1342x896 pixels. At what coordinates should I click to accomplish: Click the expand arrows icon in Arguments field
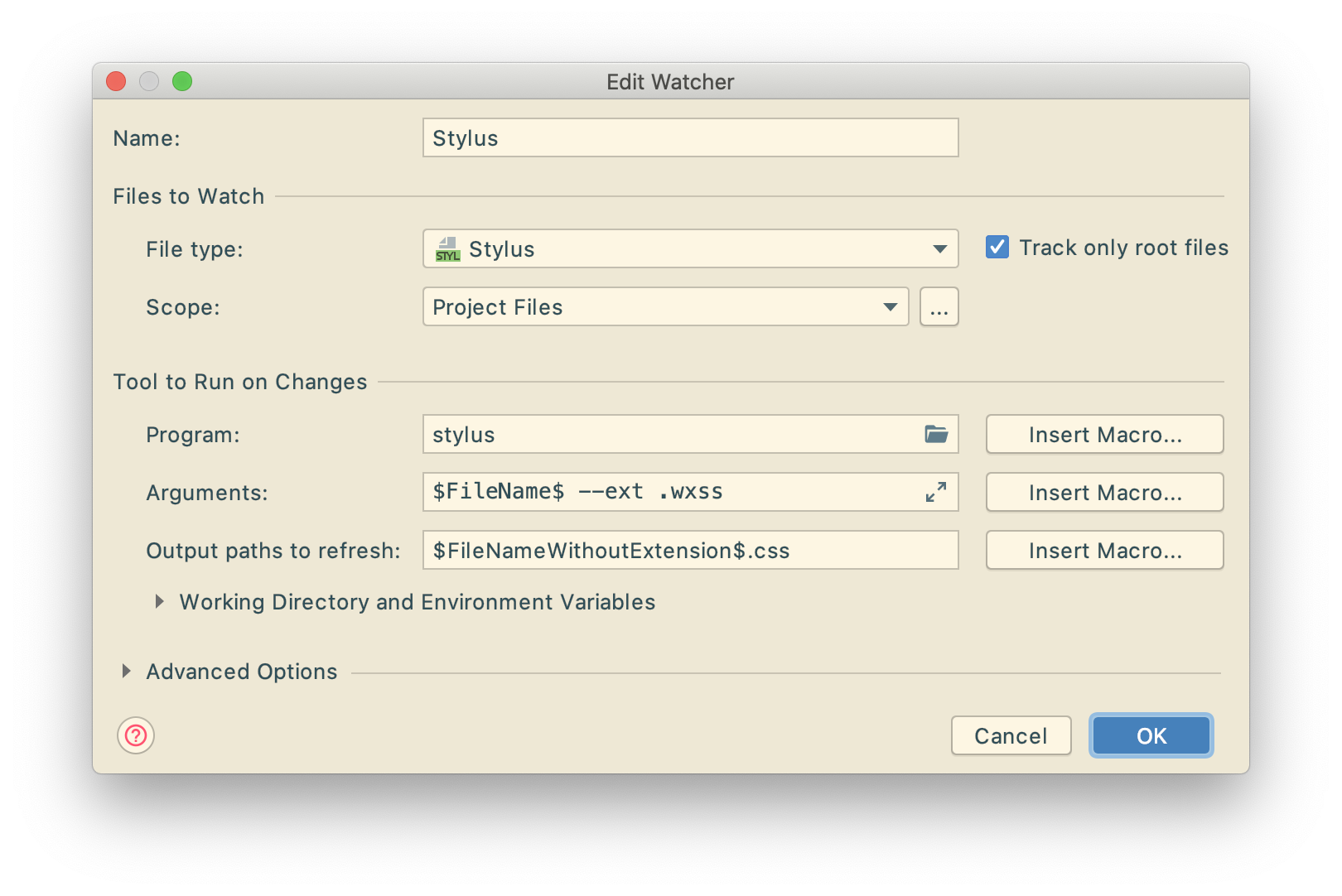pos(936,492)
